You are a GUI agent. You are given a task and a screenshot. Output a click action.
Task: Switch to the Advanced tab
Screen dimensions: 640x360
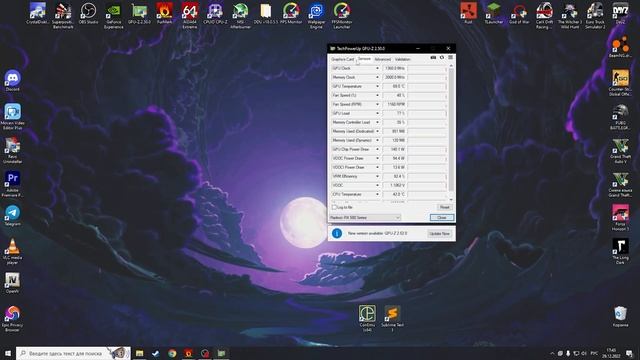pyautogui.click(x=382, y=60)
